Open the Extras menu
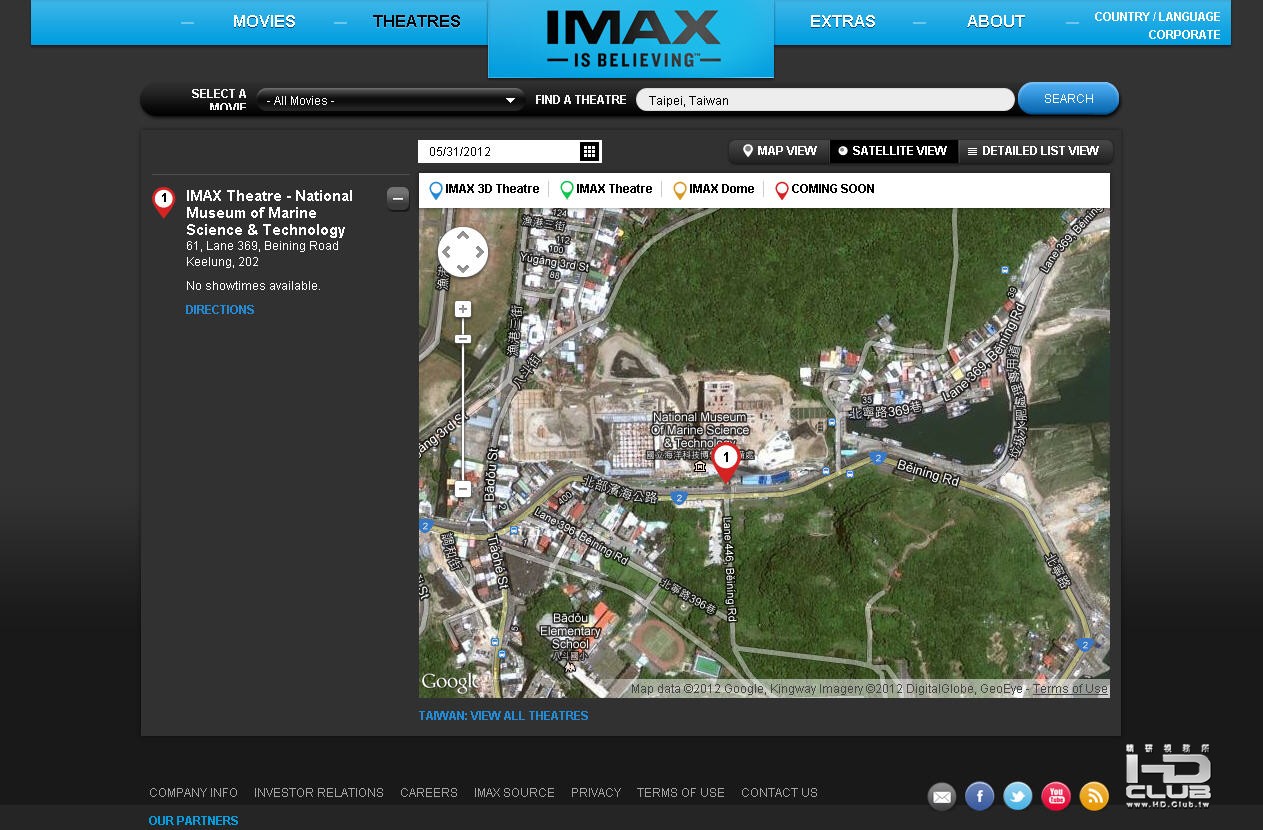 842,21
